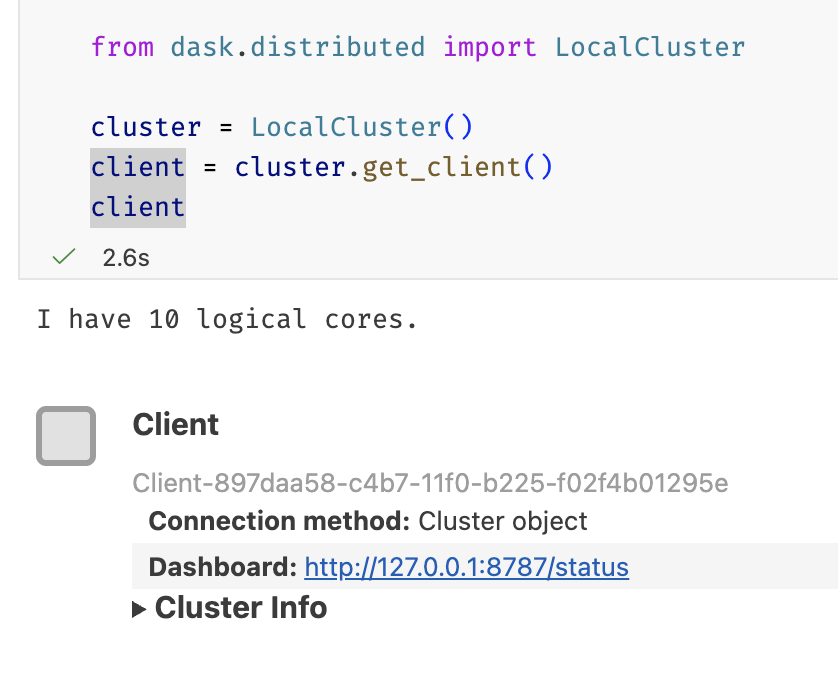Click the "Cluster Info" summary label
The width and height of the screenshot is (838, 686).
click(x=240, y=608)
